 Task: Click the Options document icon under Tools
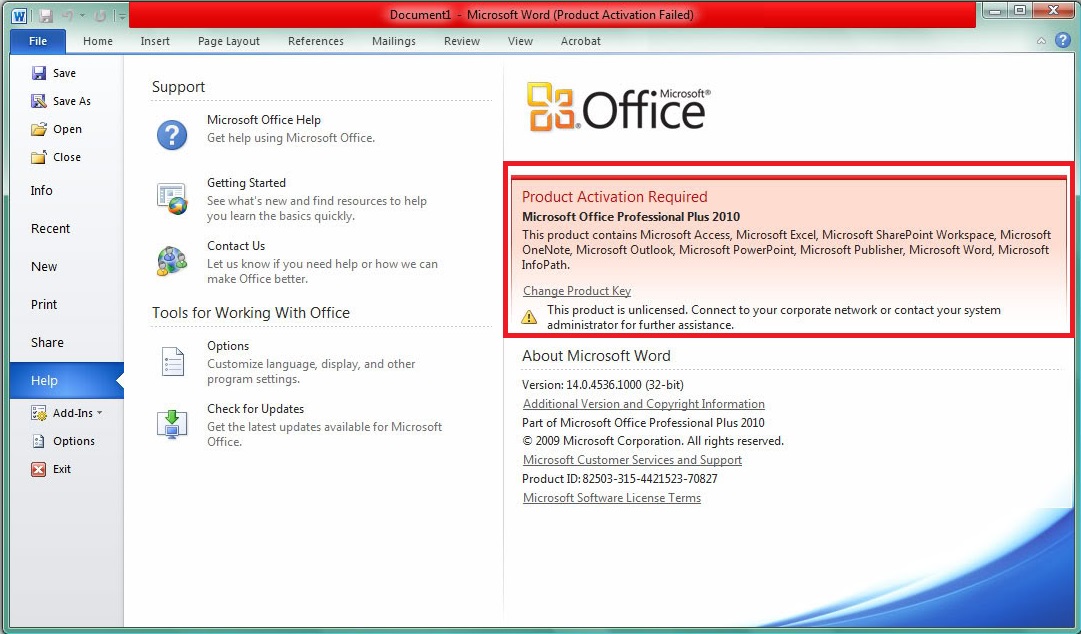pos(172,361)
